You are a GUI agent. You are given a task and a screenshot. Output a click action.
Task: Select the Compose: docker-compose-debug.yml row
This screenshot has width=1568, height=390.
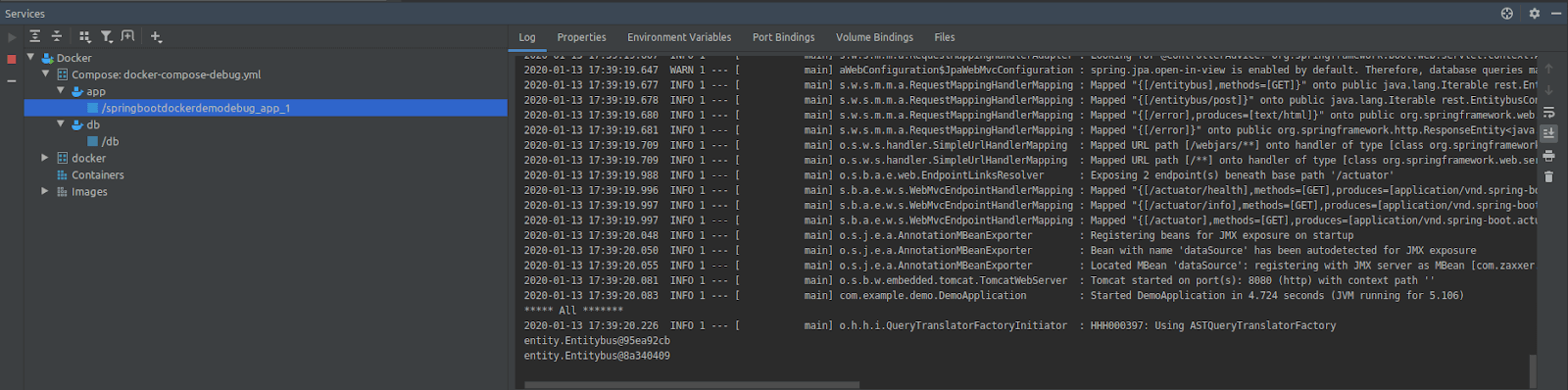(266, 74)
